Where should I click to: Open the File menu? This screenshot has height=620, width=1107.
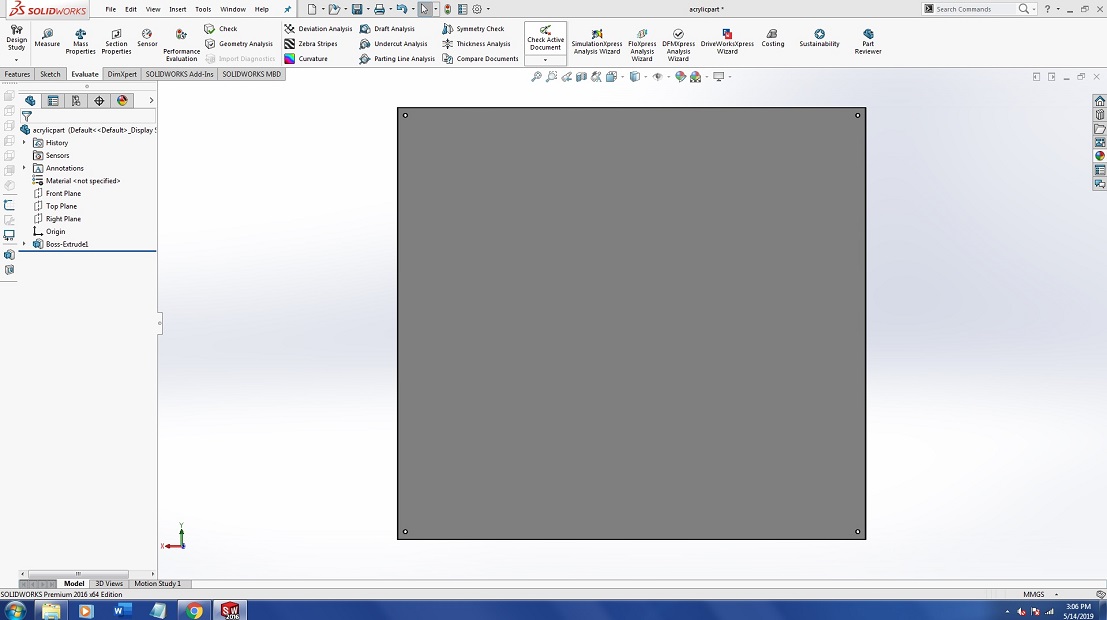coord(110,9)
